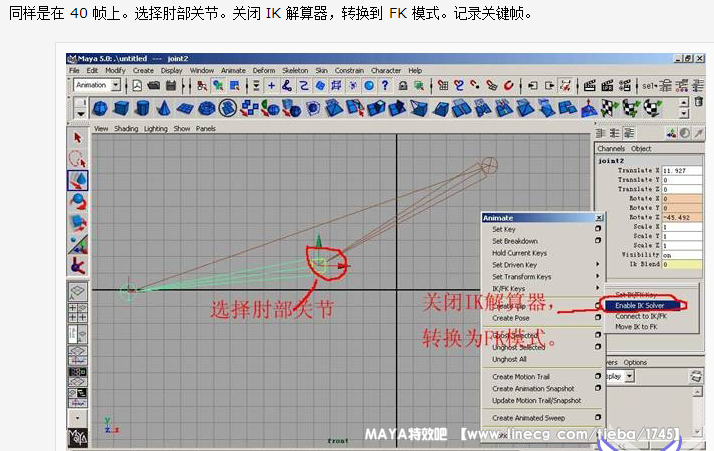This screenshot has height=451, width=714.
Task: Switch to single perspective view layout
Action: click(x=77, y=291)
